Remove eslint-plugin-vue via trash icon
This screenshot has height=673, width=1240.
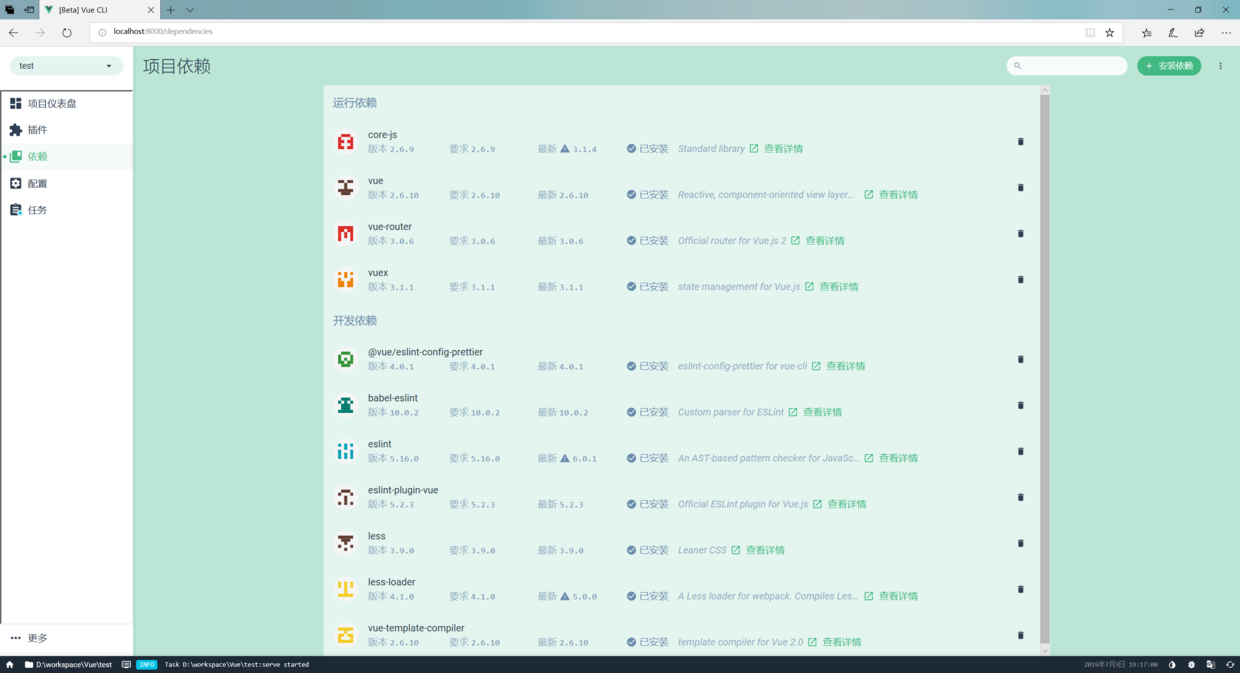(1020, 497)
